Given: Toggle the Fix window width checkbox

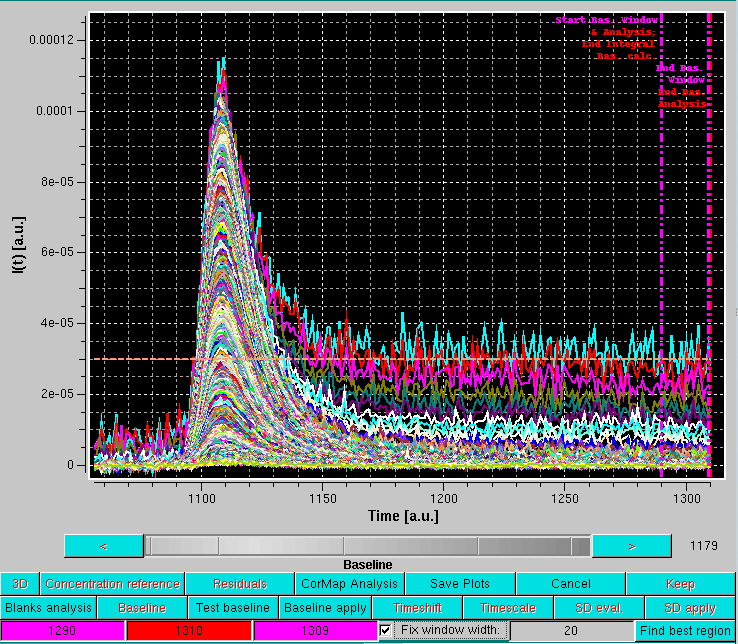Looking at the screenshot, I should [x=386, y=631].
